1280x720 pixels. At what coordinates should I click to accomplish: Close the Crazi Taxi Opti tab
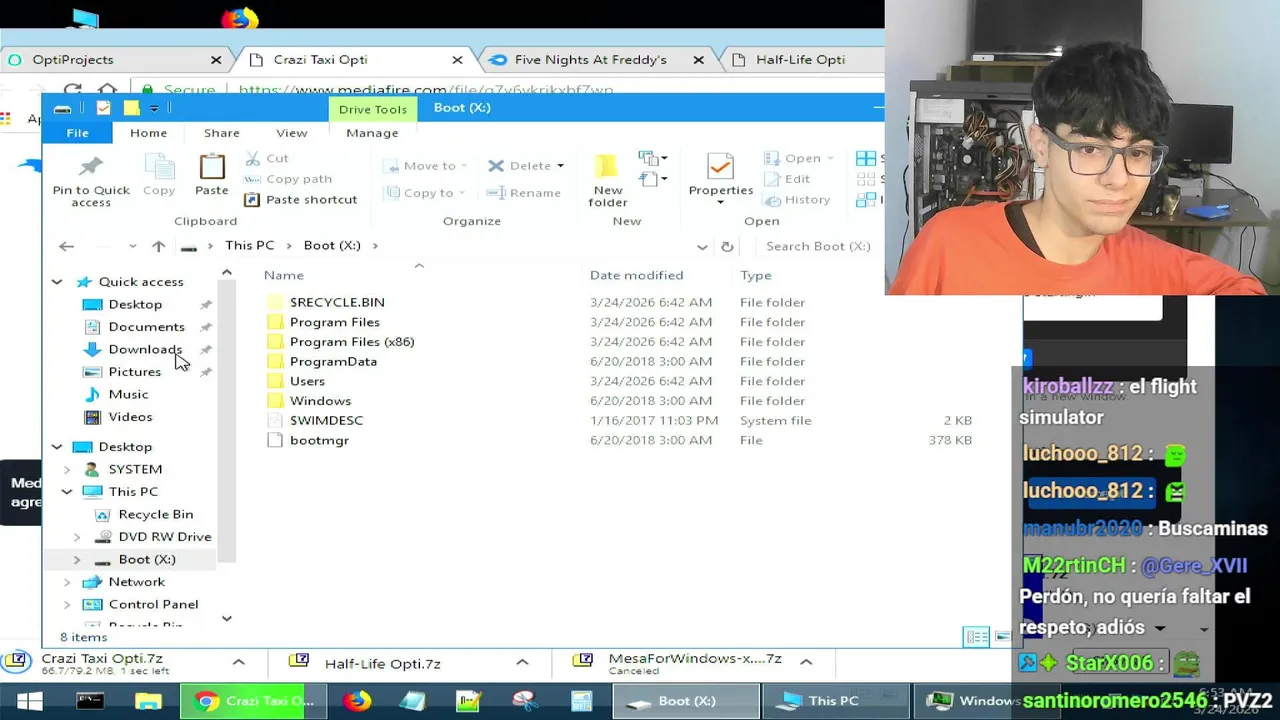[x=457, y=60]
